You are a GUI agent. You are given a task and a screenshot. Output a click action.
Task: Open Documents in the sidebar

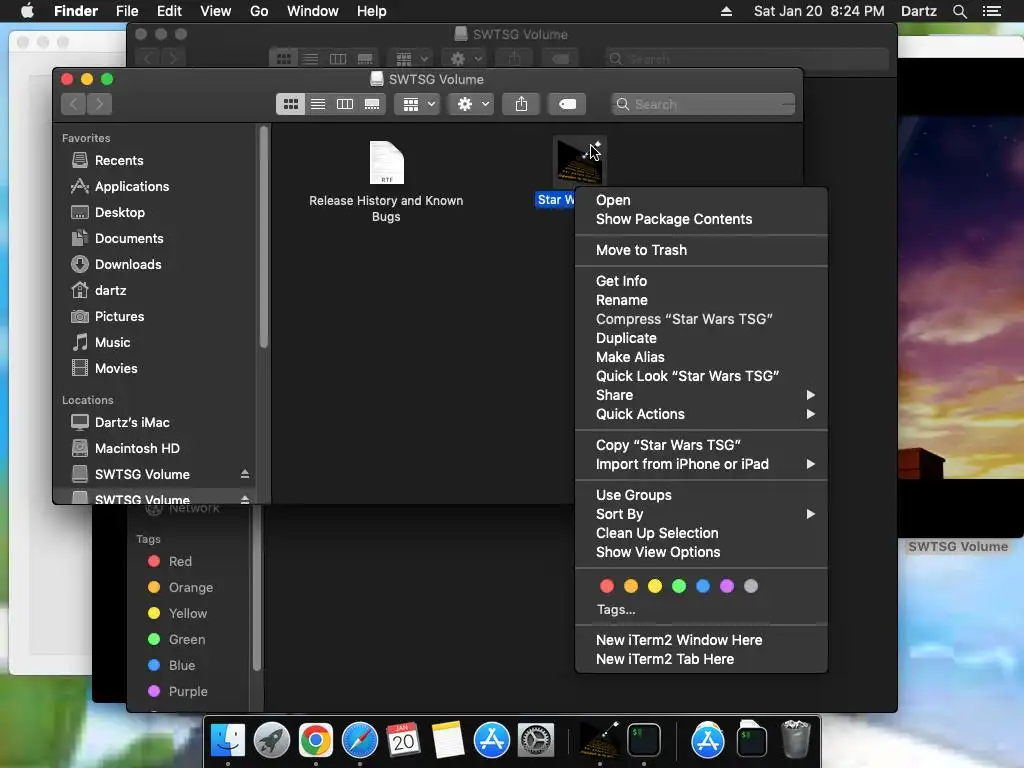pos(129,238)
